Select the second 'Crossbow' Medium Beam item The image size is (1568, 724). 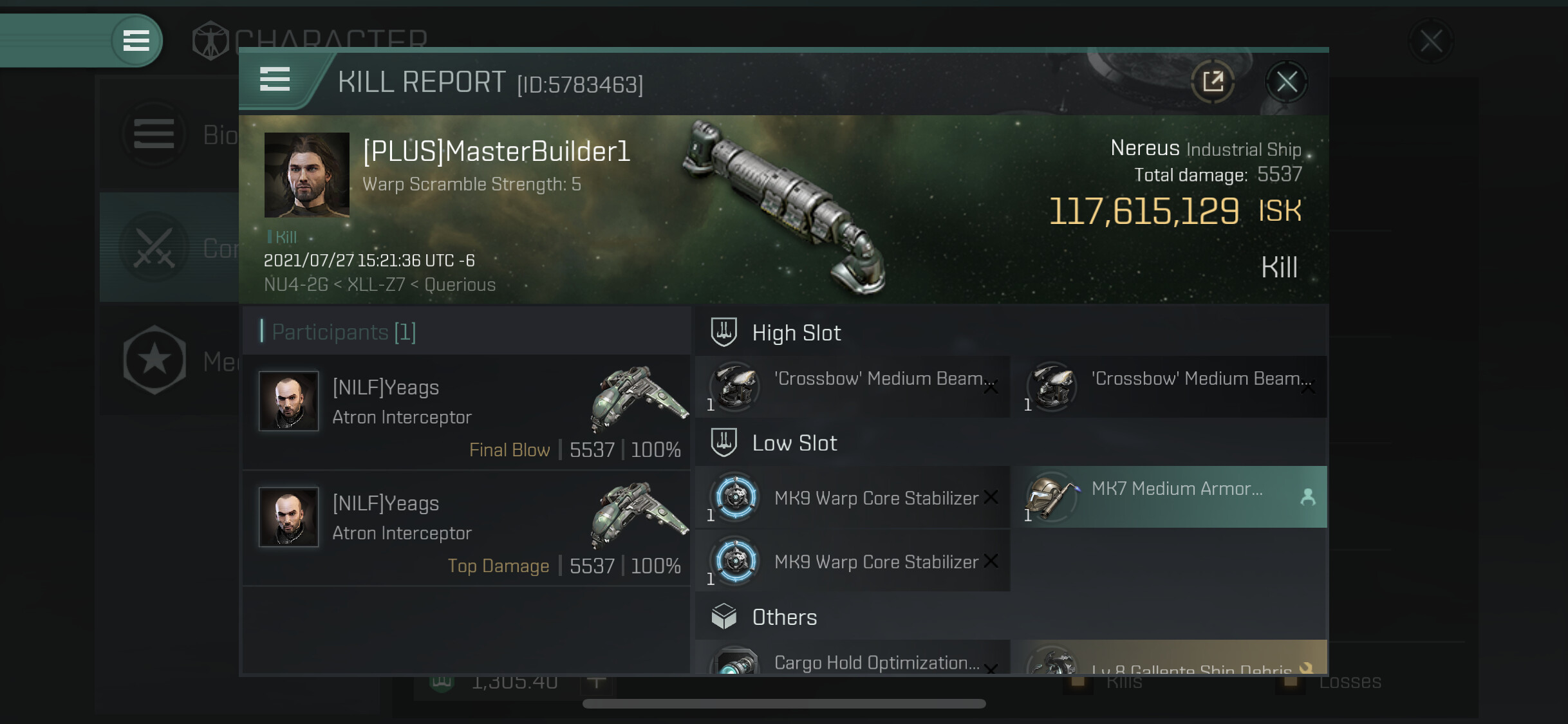click(x=1170, y=387)
